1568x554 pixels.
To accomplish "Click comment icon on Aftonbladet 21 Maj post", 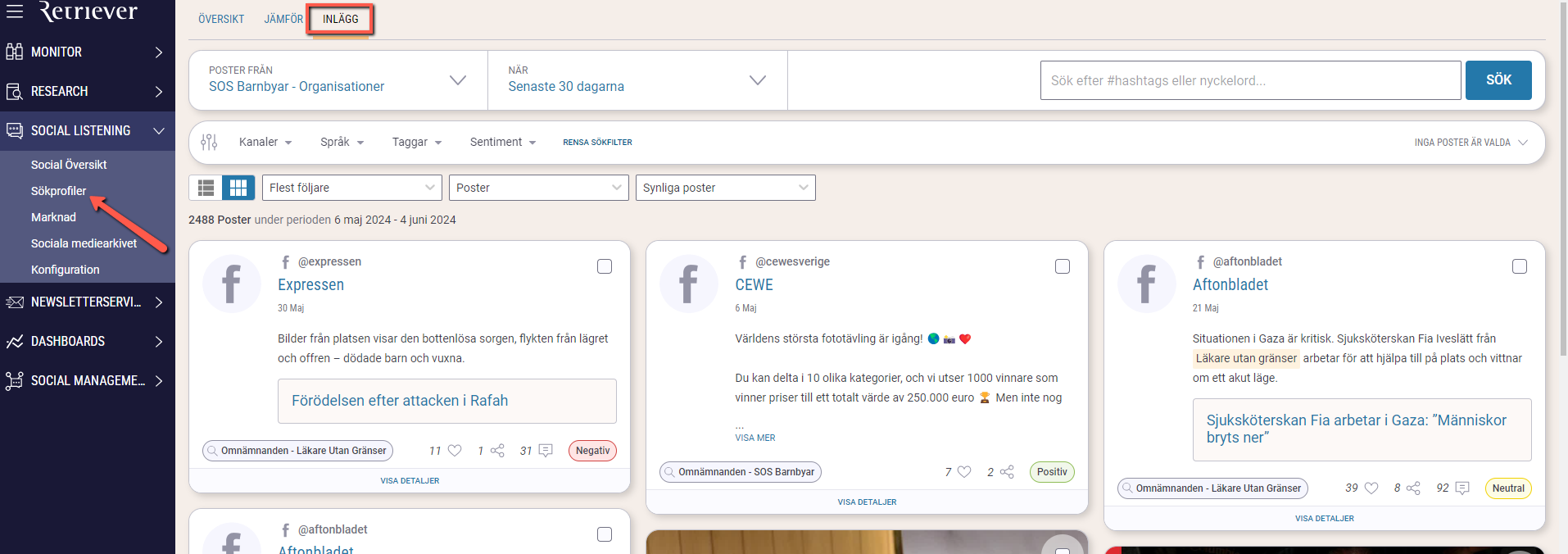I will pos(1462,488).
